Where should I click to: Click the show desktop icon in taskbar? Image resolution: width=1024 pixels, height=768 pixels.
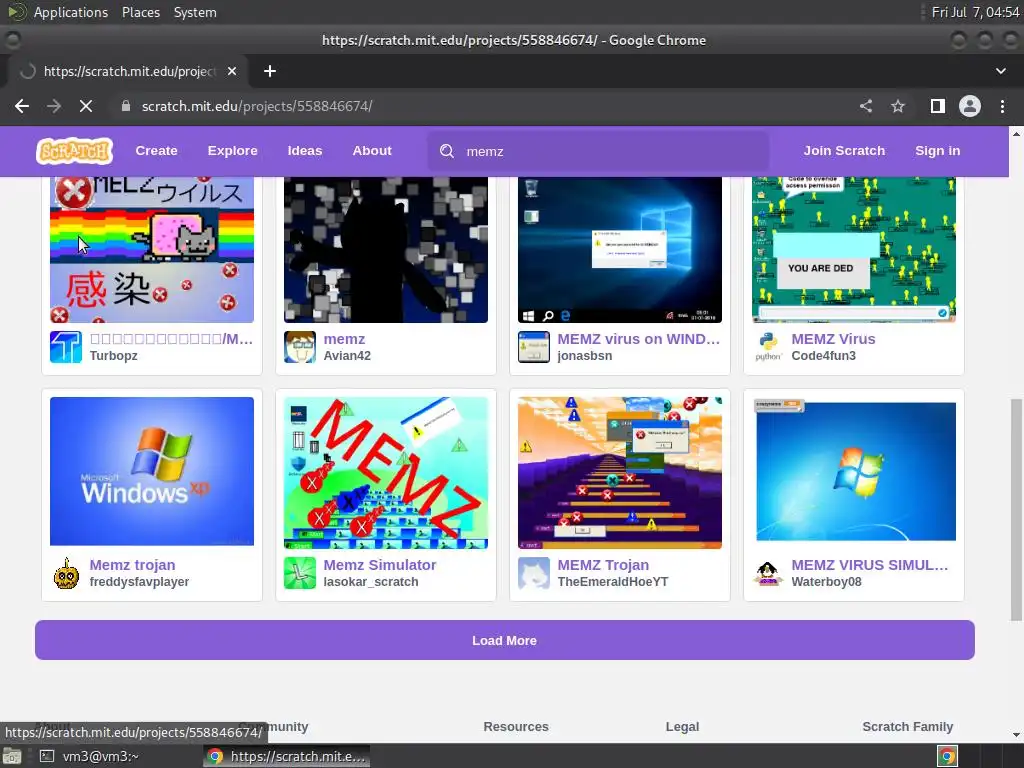coord(11,756)
